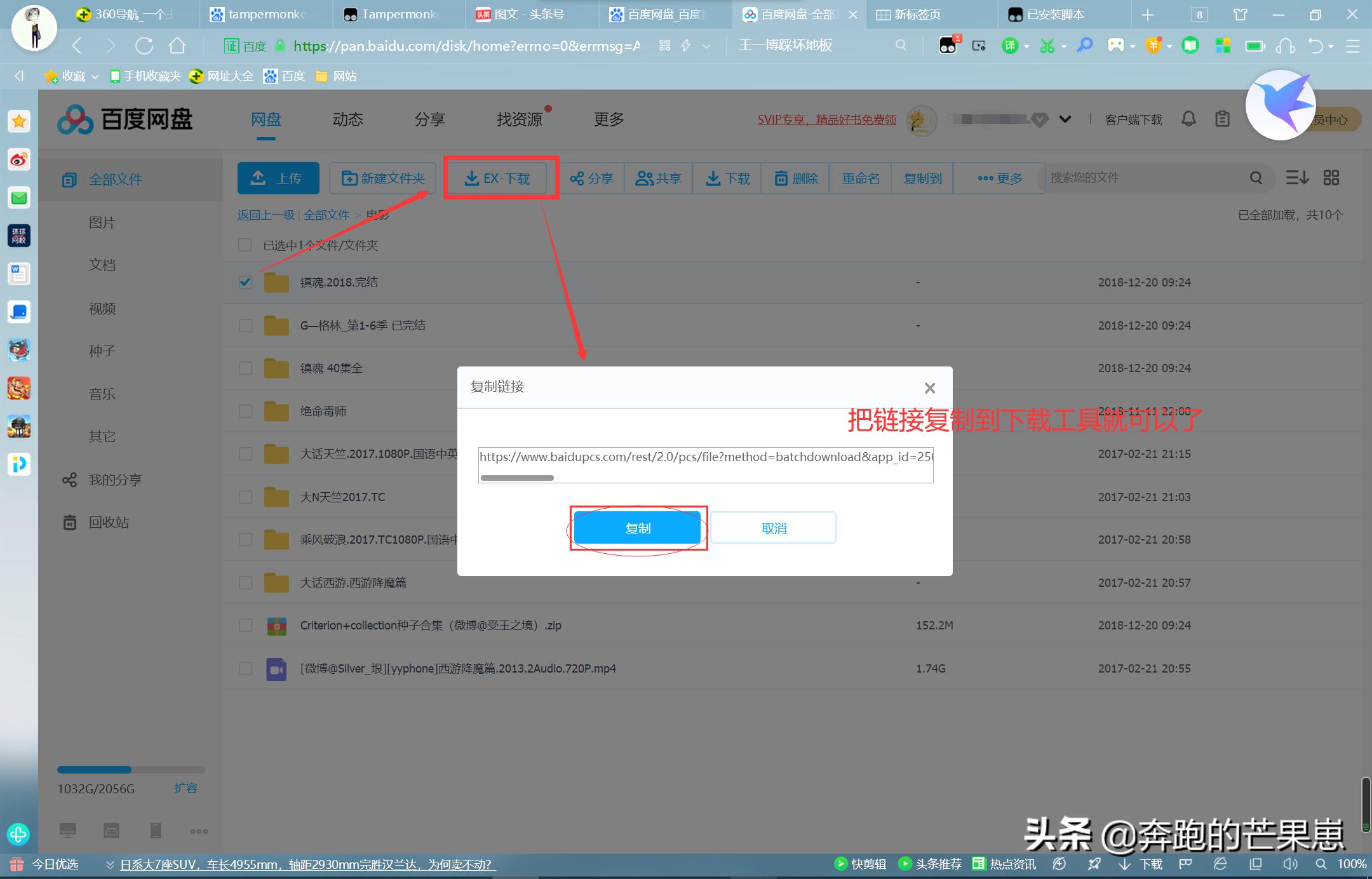Screen dimensions: 1372x879
Task: Click the translate icon in browser toolbar
Action: 1010,45
